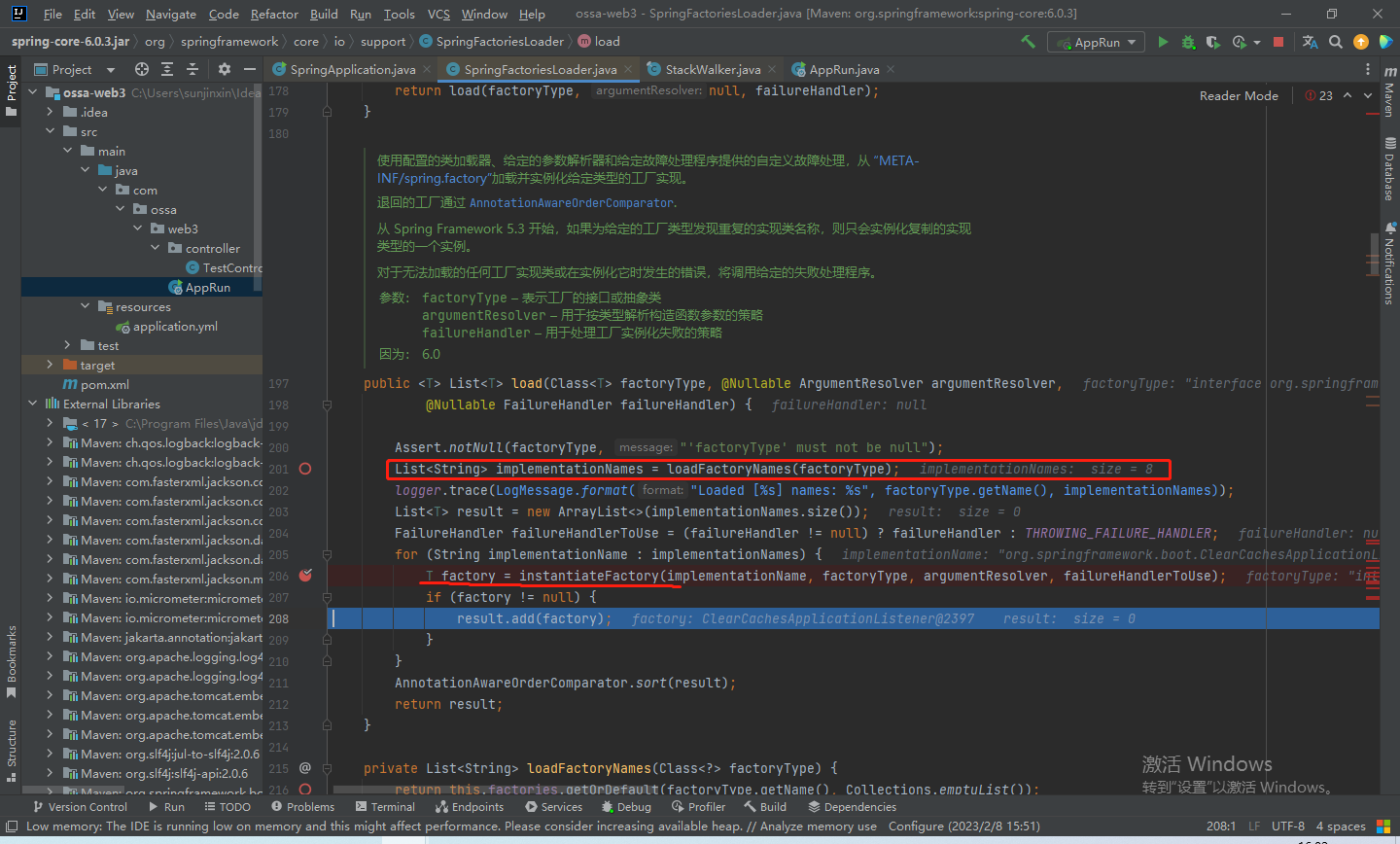
Task: Open the Problems tool window
Action: 302,807
